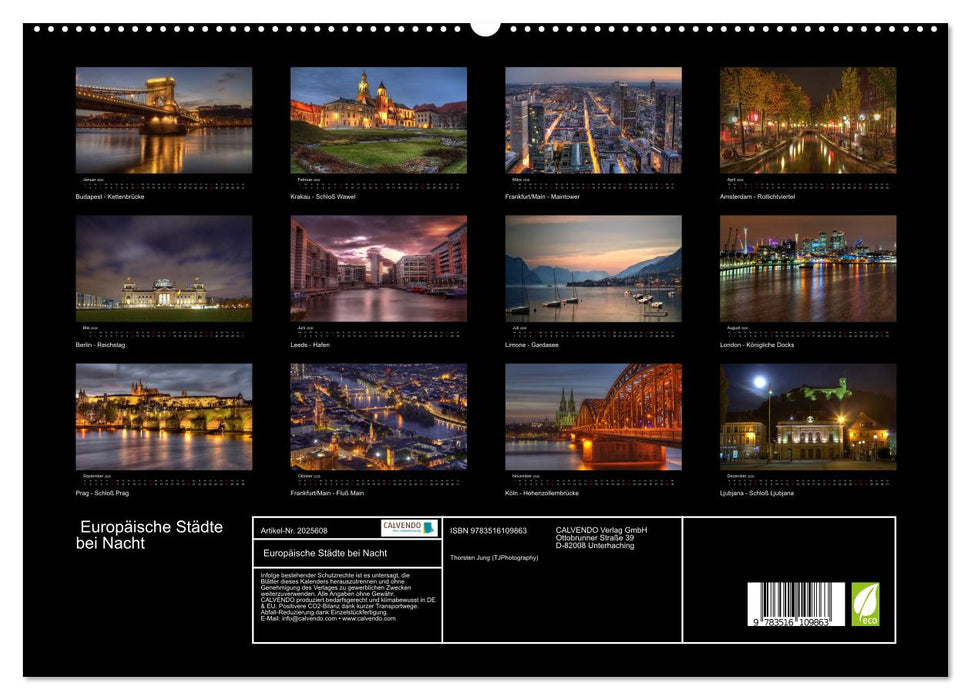Viewport: 971px width, 700px height.
Task: Select the Frankfurt Maintower skyline thumbnail
Action: click(593, 120)
